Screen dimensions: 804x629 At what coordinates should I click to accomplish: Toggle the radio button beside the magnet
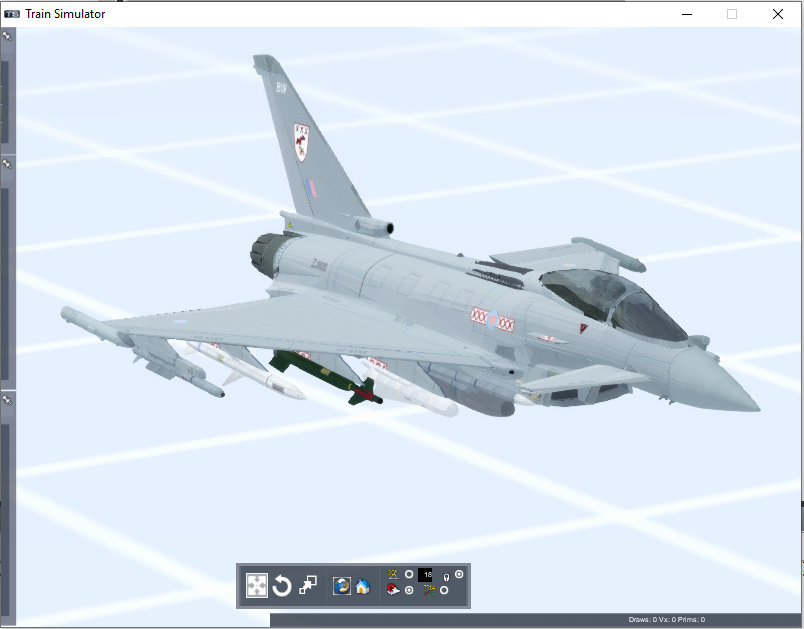(x=409, y=591)
